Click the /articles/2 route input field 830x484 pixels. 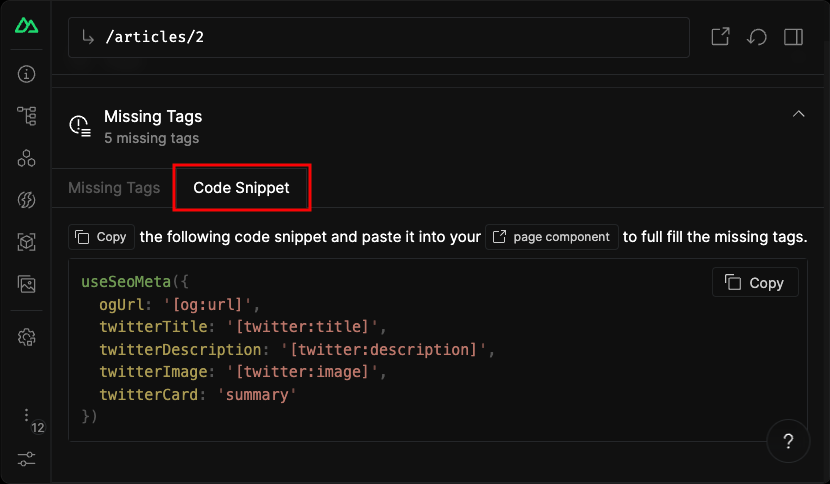[x=380, y=37]
